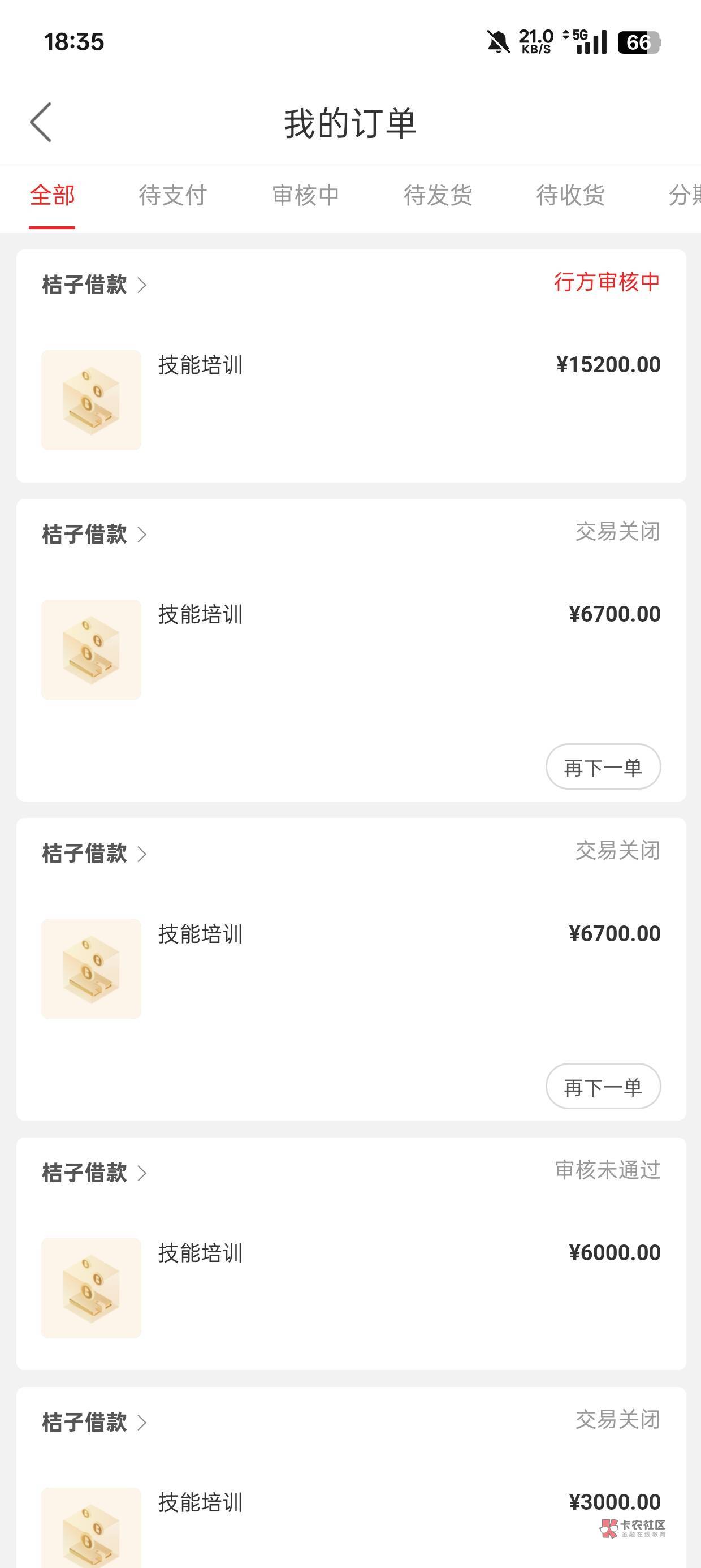Tap the back arrow icon
701x1568 pixels.
coord(41,122)
